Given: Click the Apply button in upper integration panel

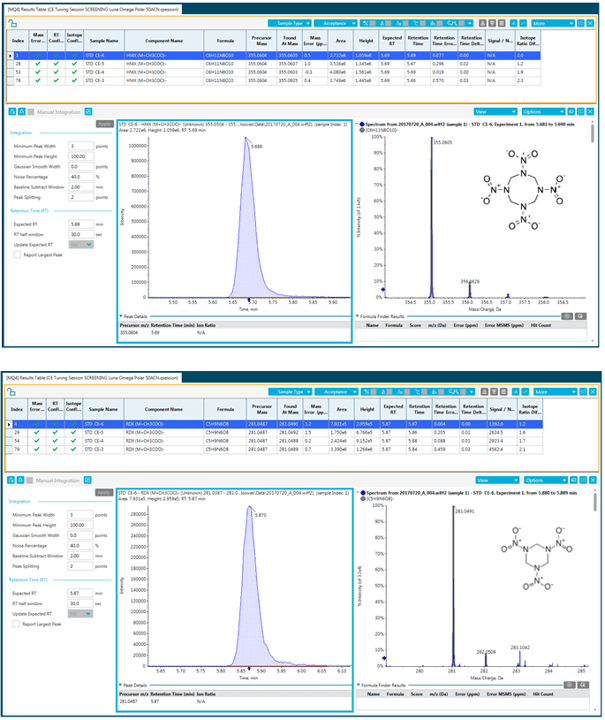Looking at the screenshot, I should click(x=103, y=123).
